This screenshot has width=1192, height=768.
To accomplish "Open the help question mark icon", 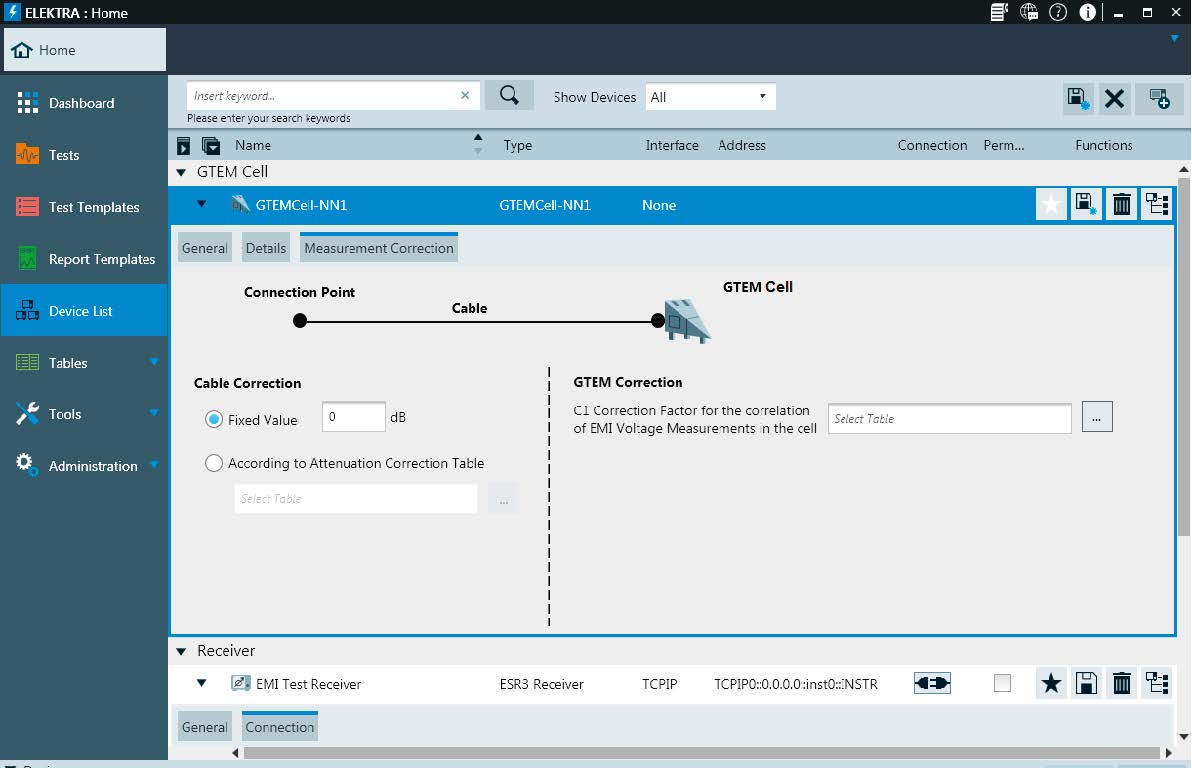I will coord(1057,13).
